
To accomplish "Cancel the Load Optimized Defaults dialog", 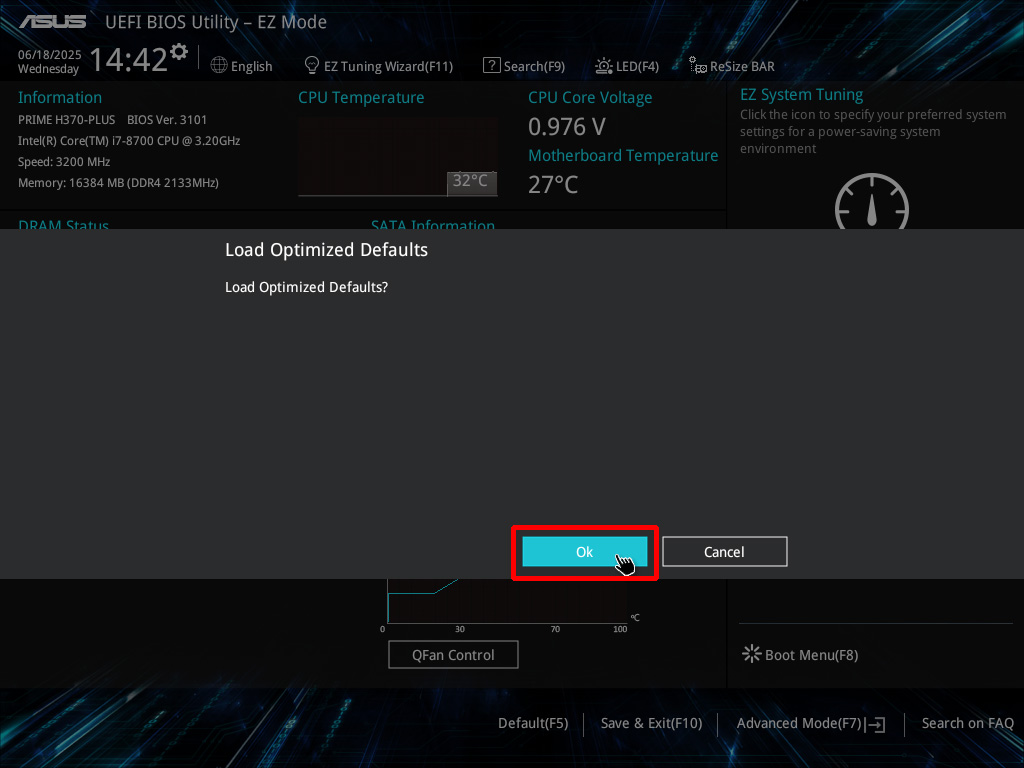I will tap(724, 552).
